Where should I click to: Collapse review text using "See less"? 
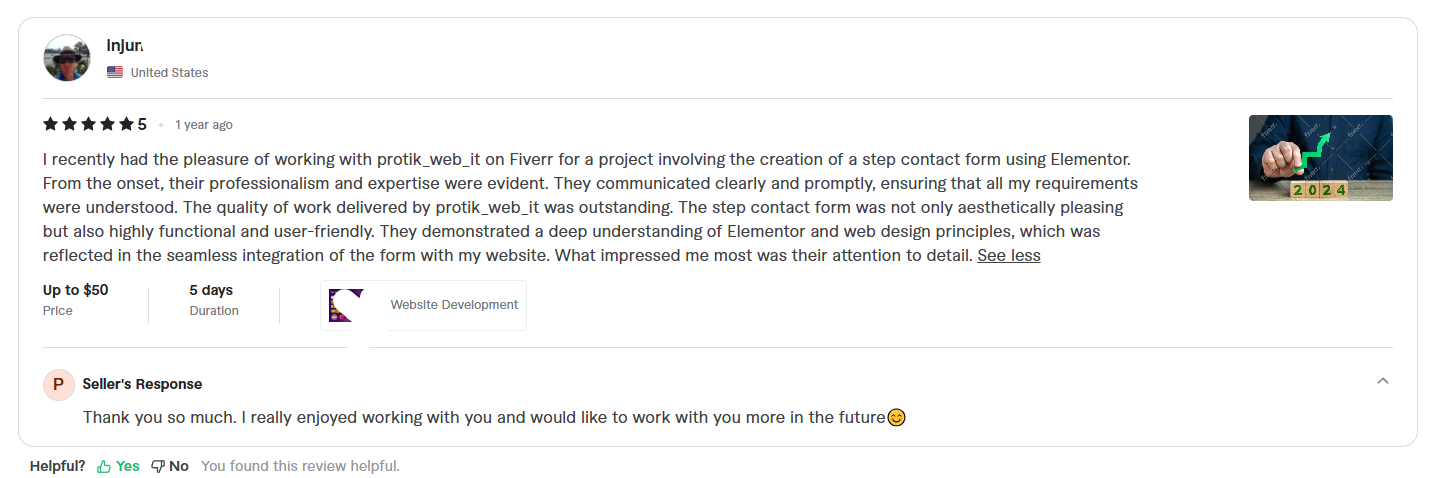pos(1008,255)
